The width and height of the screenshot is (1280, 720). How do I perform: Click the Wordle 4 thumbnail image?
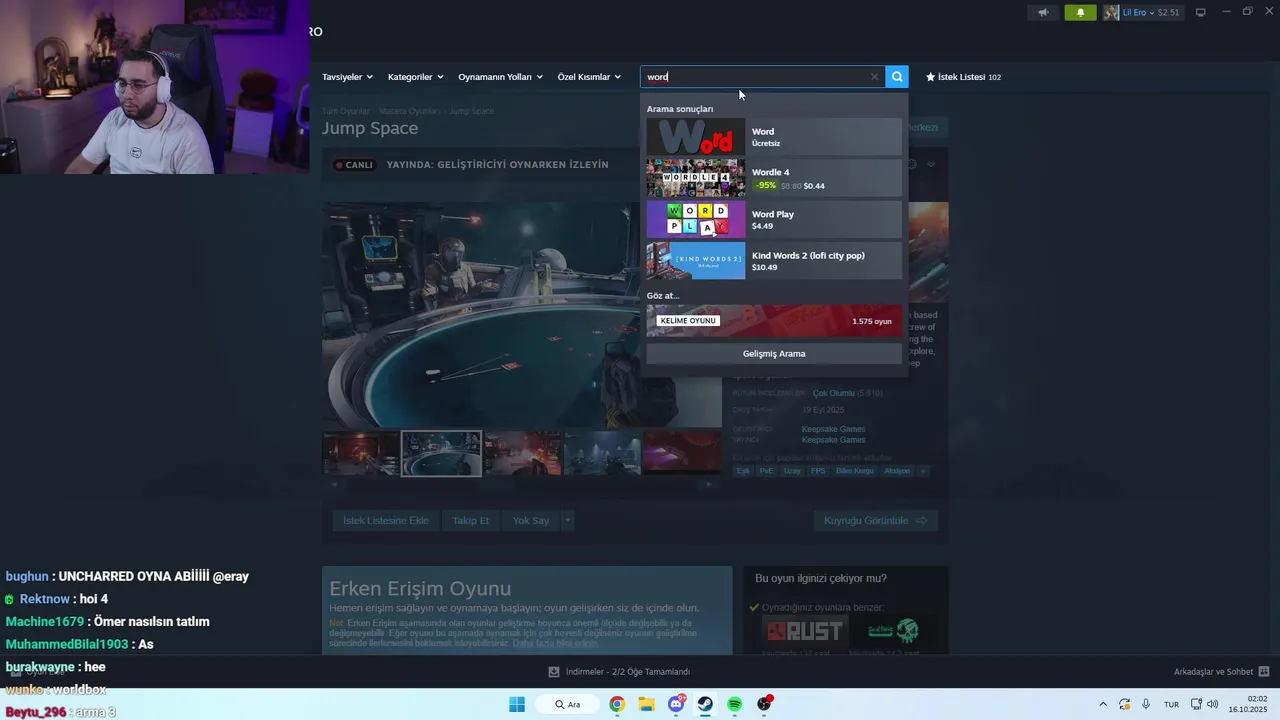coord(695,178)
